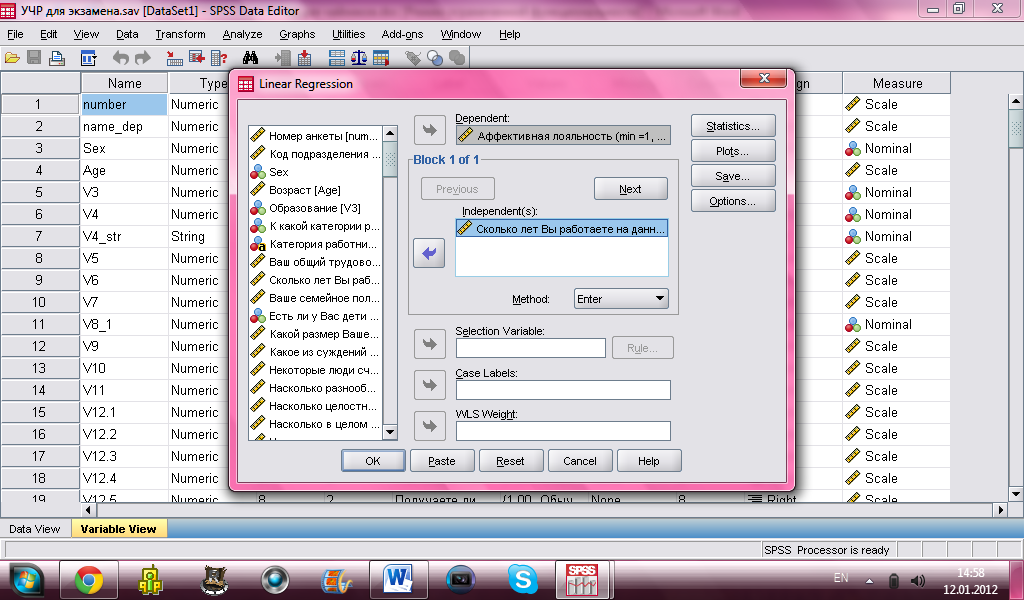Image resolution: width=1024 pixels, height=600 pixels.
Task: Open Google Chrome from the taskbar
Action: click(x=88, y=580)
